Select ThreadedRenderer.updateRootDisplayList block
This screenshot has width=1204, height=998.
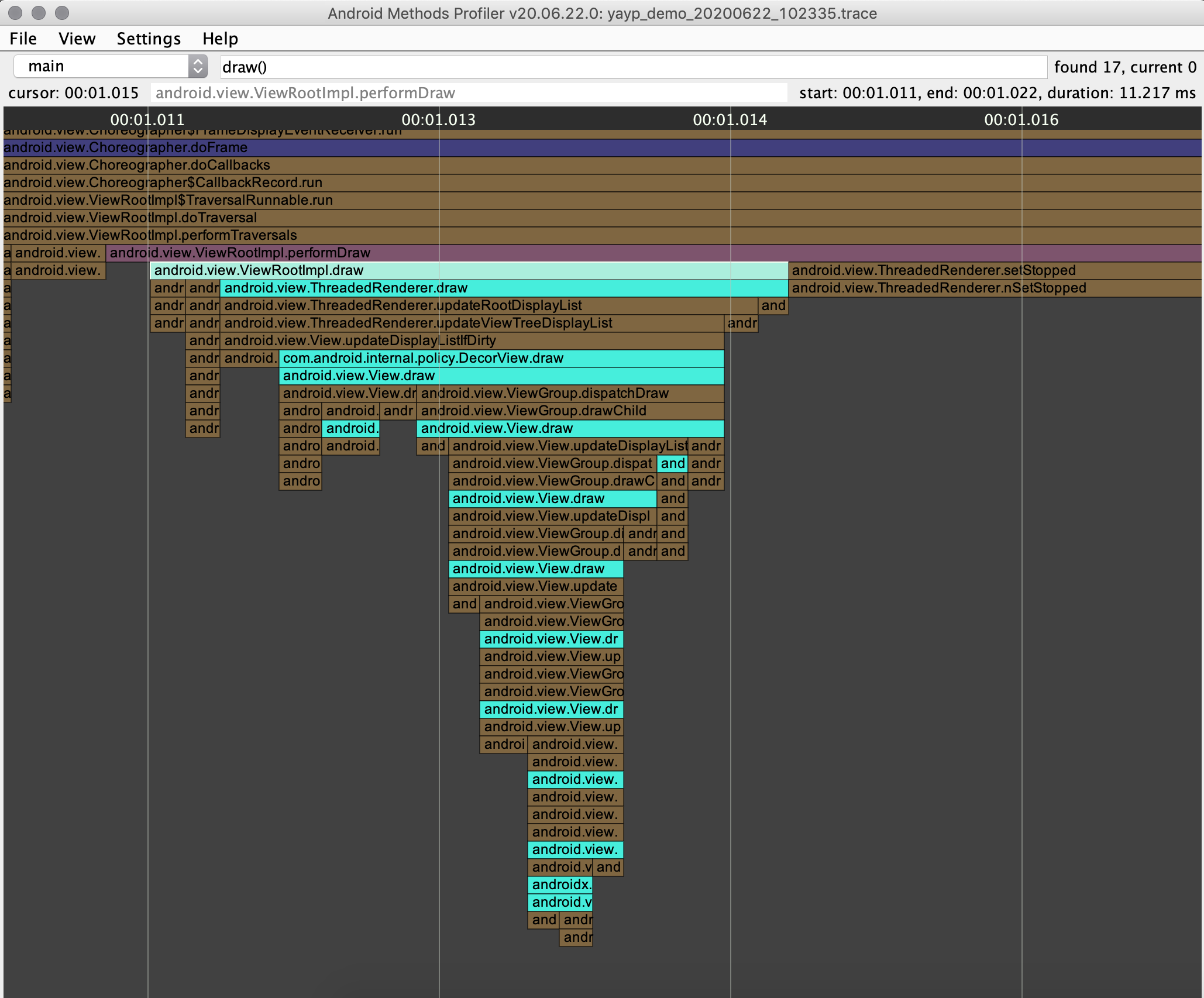pyautogui.click(x=488, y=305)
